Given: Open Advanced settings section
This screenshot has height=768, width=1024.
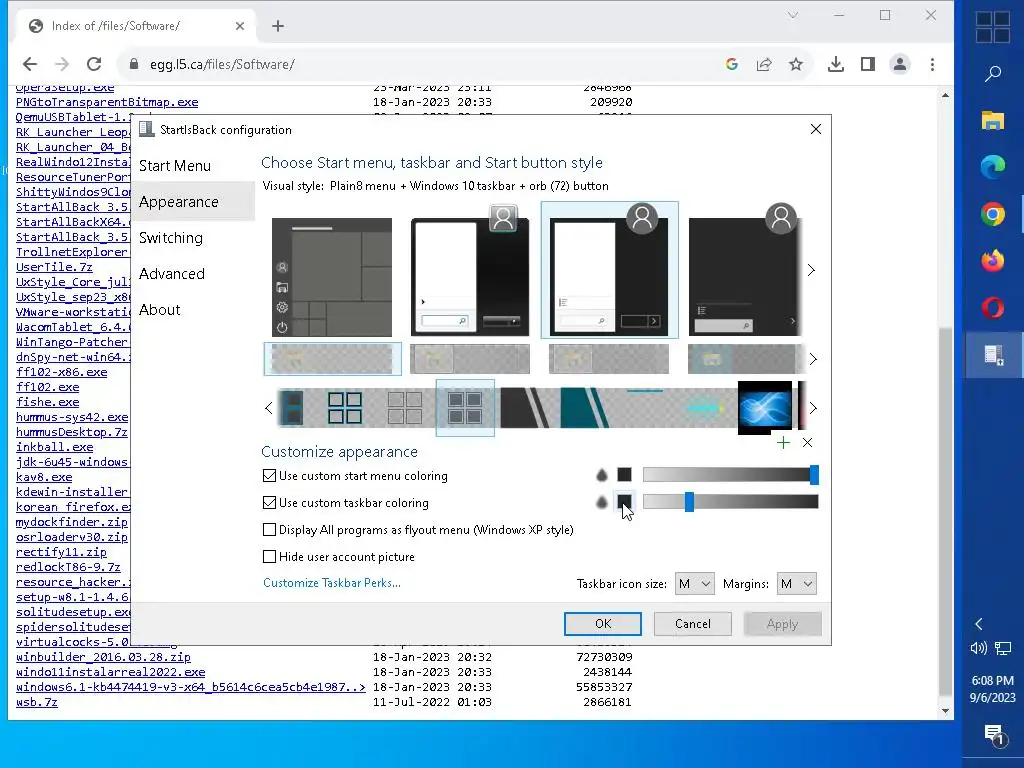Looking at the screenshot, I should click(172, 274).
